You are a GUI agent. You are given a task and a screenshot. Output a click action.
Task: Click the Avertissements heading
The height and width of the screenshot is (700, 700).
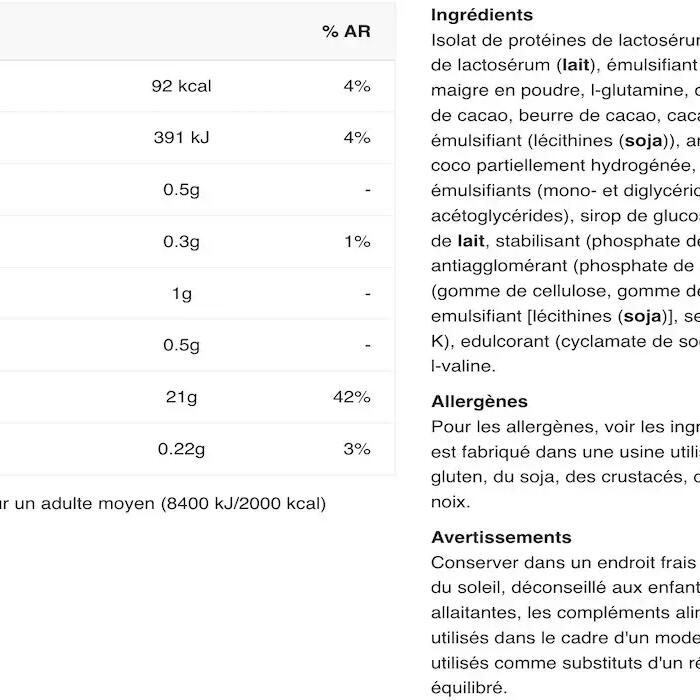[x=501, y=537]
